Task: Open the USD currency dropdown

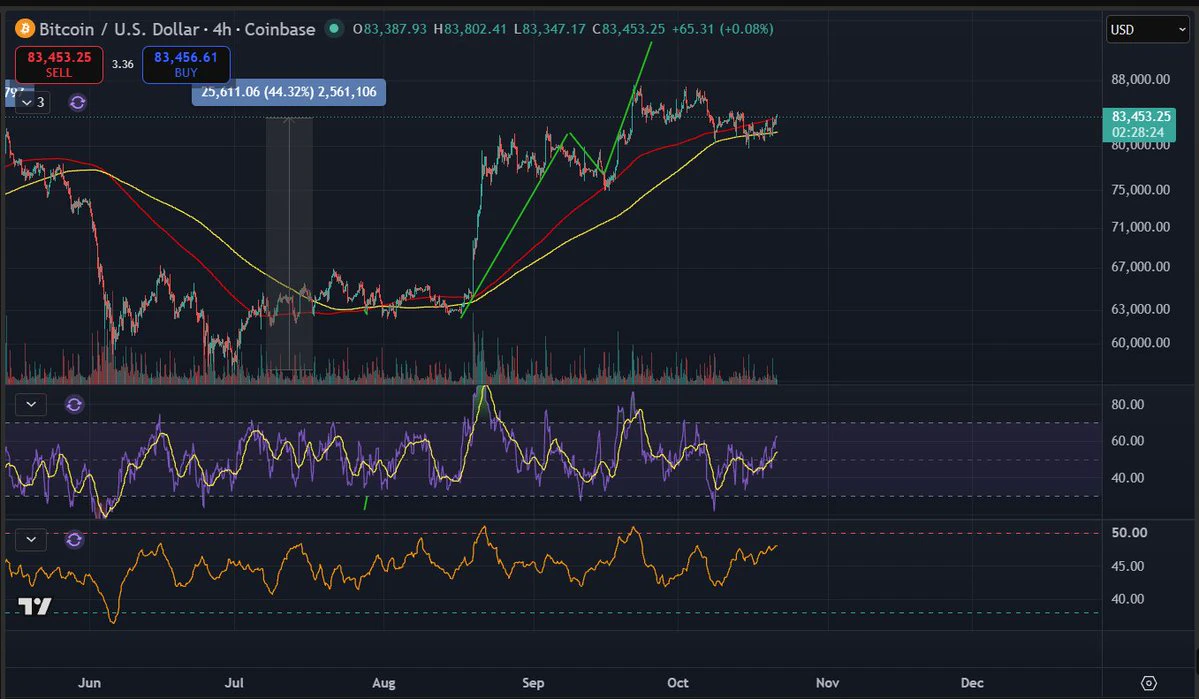Action: (1148, 30)
